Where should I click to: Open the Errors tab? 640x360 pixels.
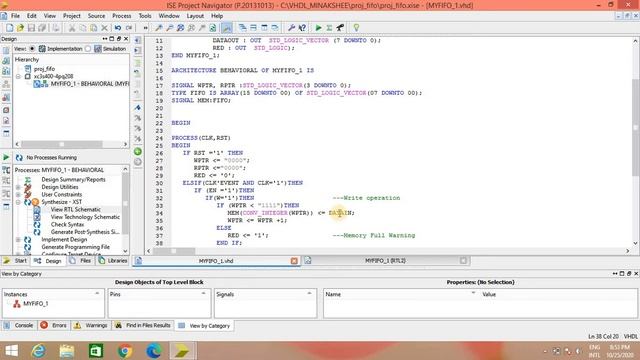coord(54,325)
